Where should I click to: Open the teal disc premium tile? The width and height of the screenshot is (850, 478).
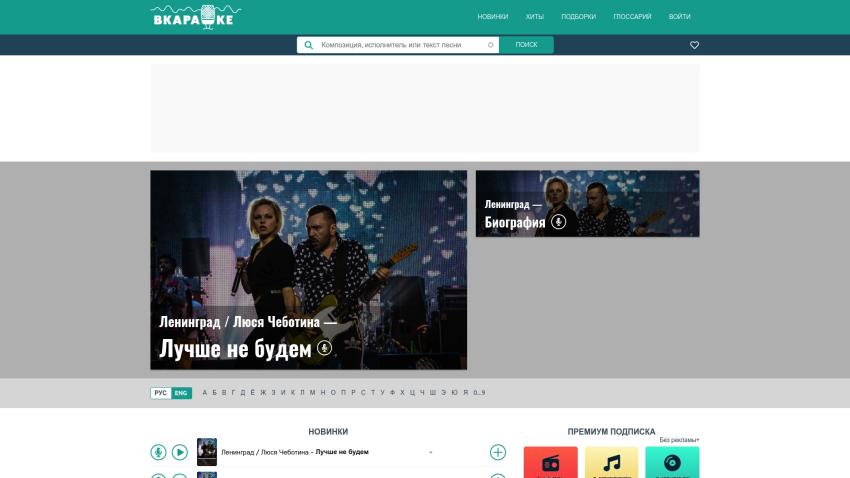pos(672,462)
